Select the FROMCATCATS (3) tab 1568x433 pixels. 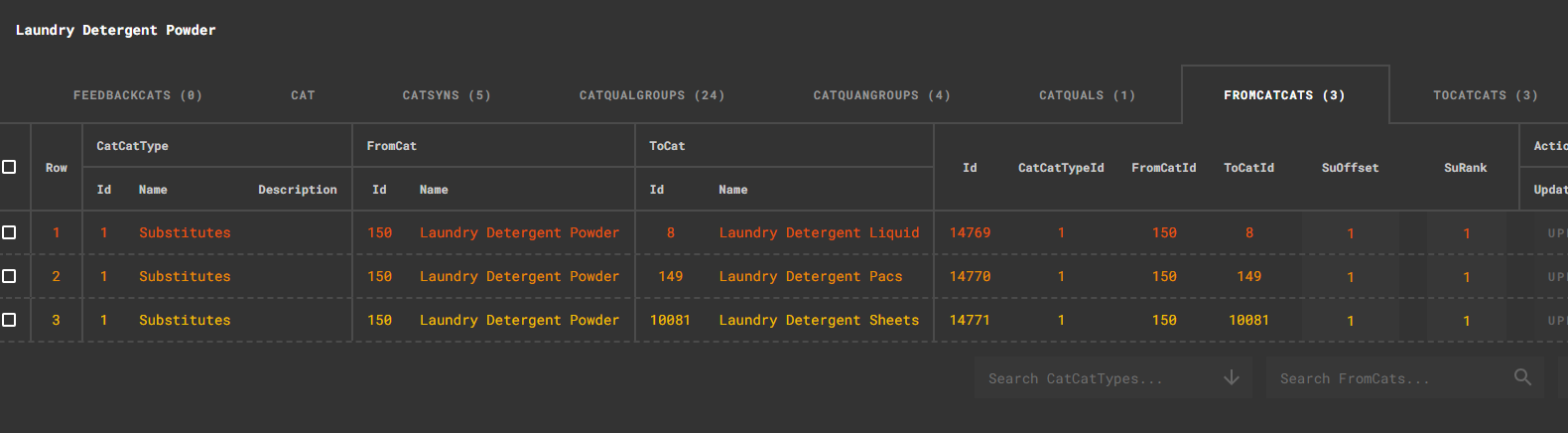(1284, 95)
